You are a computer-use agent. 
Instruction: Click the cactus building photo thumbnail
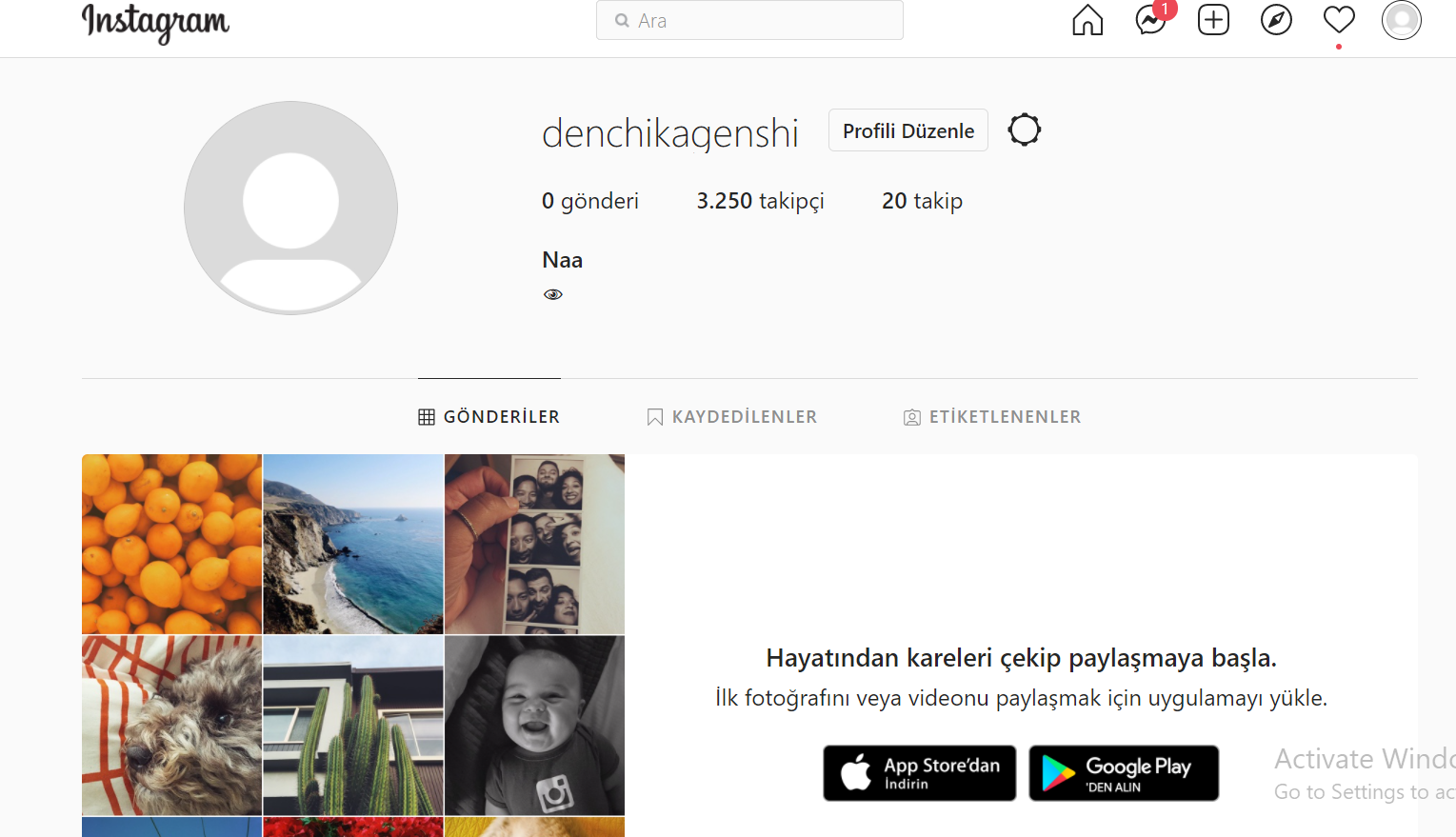(353, 726)
